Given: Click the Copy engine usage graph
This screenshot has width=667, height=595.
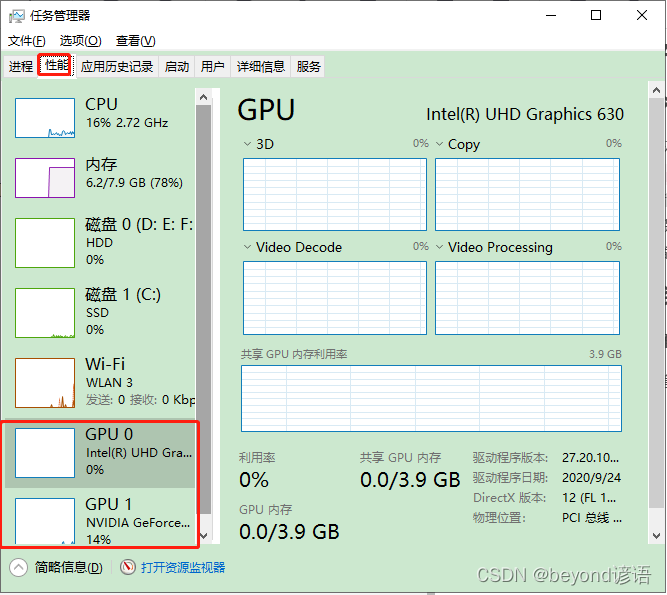Looking at the screenshot, I should pyautogui.click(x=527, y=194).
